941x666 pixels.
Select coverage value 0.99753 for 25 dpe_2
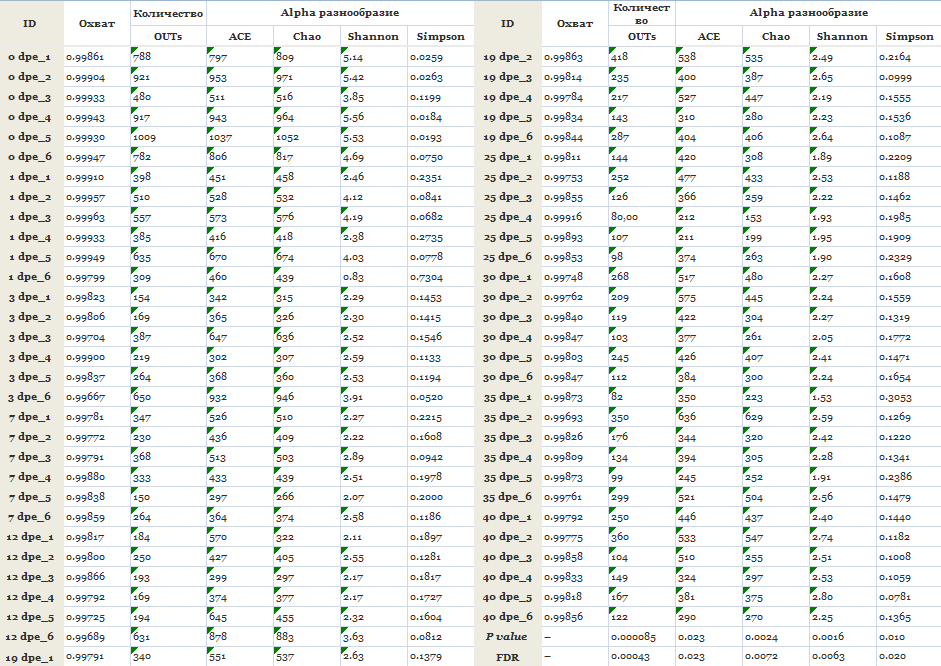pos(564,177)
